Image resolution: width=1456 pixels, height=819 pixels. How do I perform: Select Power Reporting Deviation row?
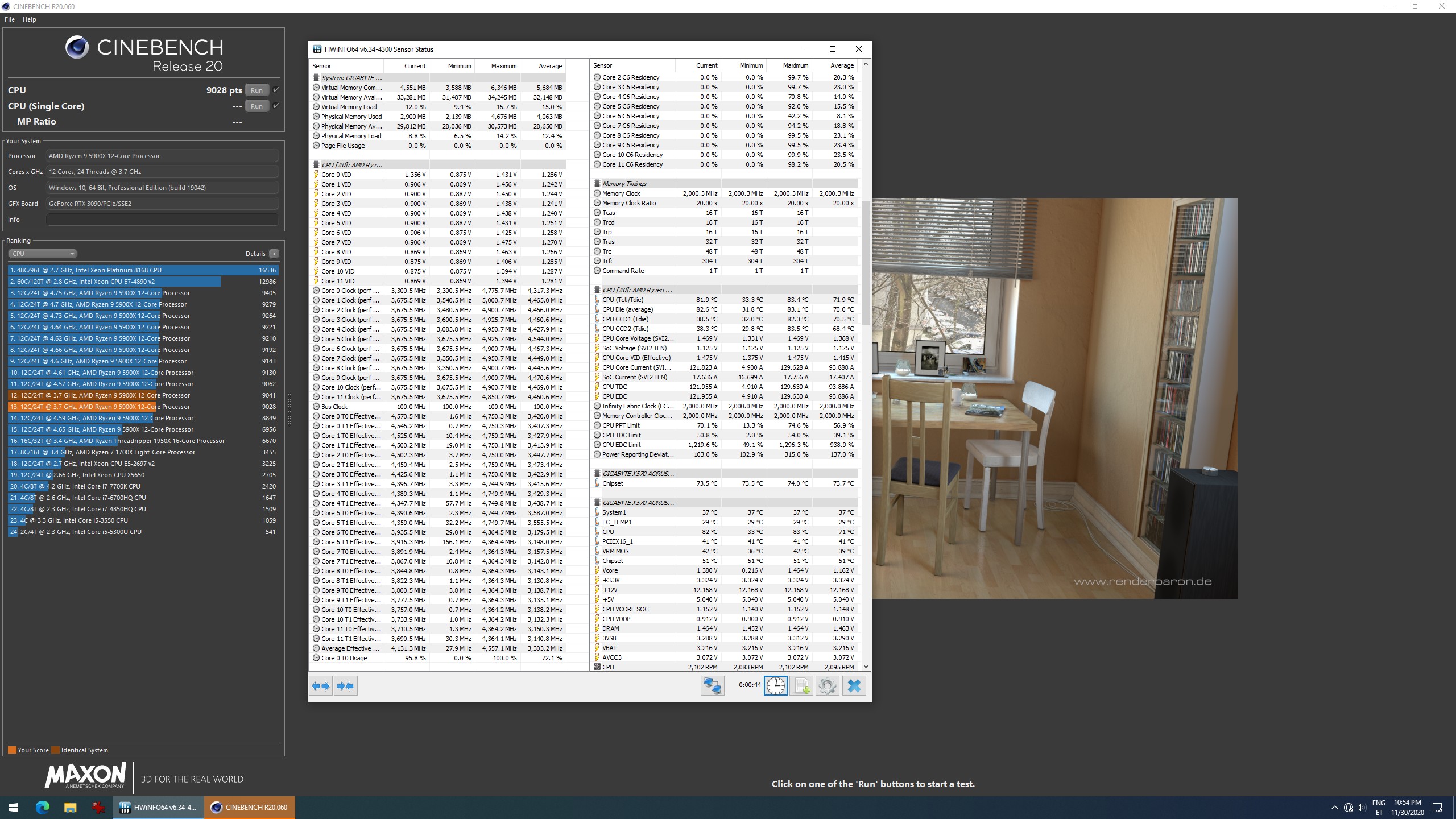click(725, 454)
